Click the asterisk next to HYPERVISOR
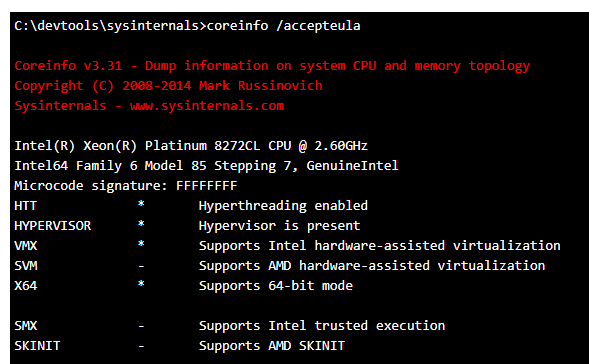Image resolution: width=589 pixels, height=364 pixels. pos(141,224)
